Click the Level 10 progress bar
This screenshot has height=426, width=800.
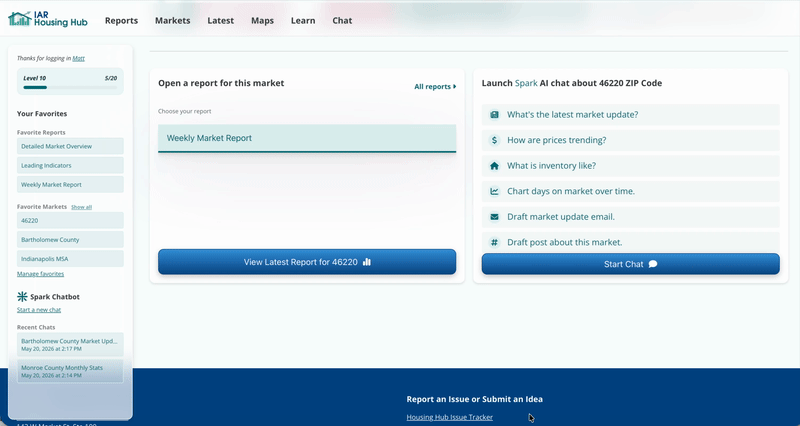70,87
